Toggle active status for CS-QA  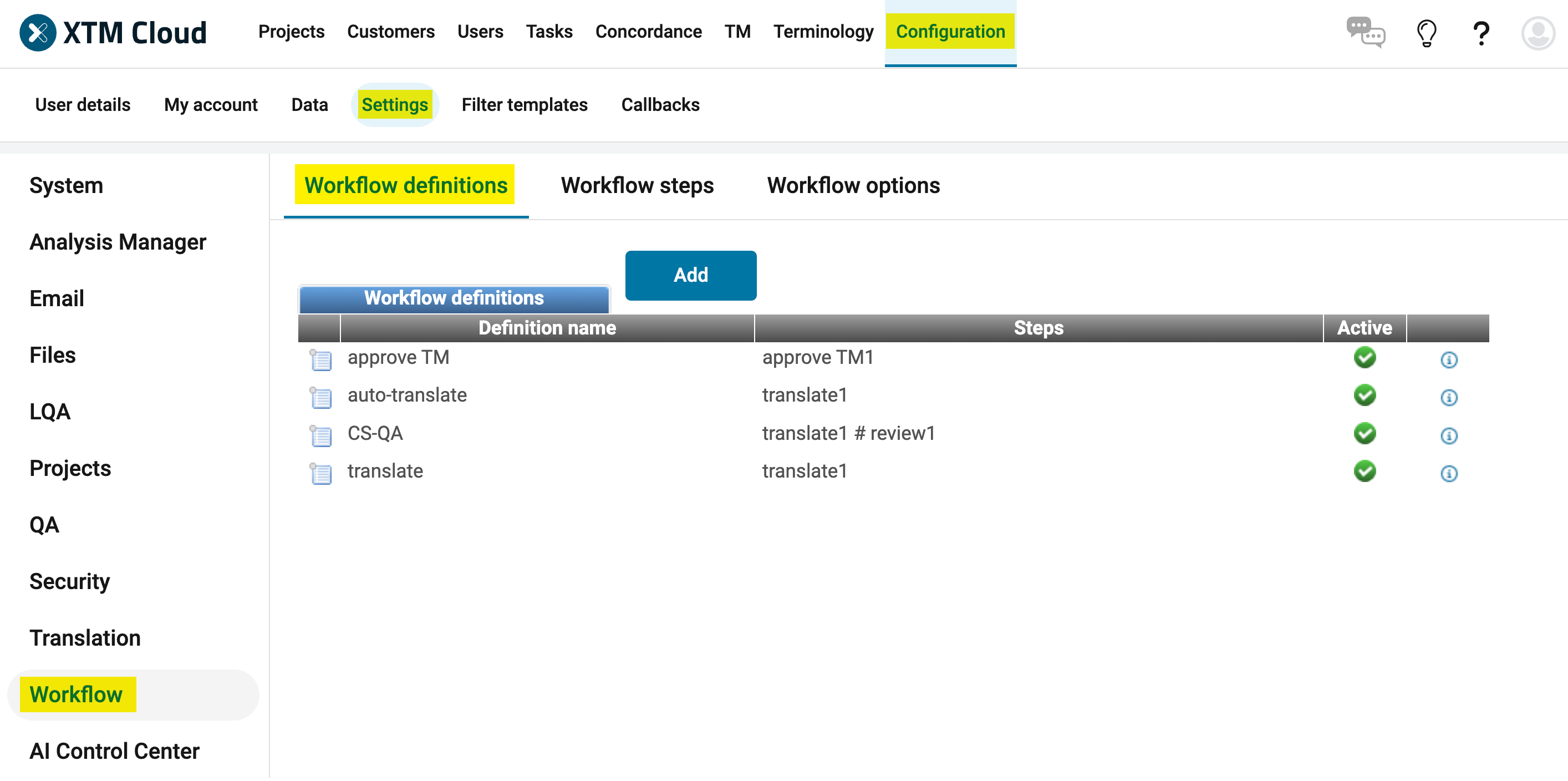(1364, 433)
